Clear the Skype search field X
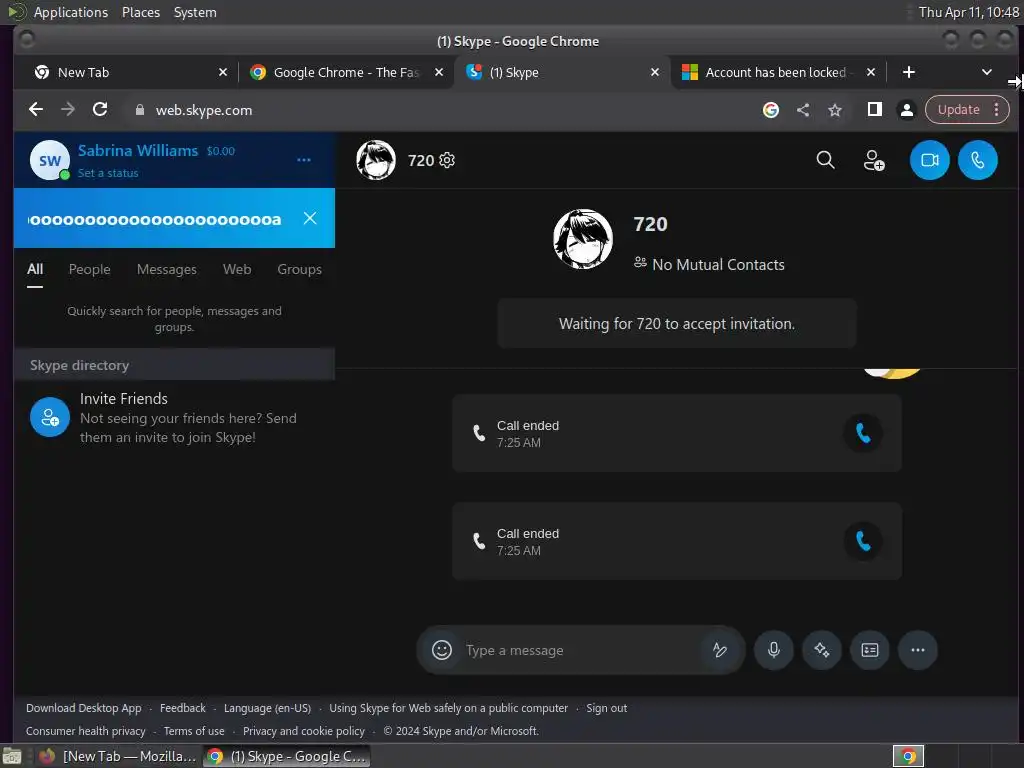1024x768 pixels. (310, 218)
